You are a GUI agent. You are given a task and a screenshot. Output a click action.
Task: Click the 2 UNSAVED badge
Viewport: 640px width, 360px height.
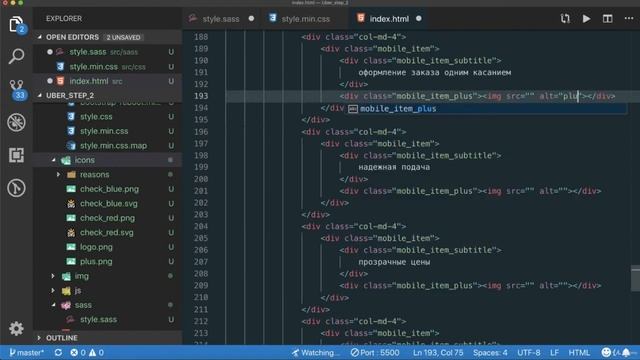123,38
